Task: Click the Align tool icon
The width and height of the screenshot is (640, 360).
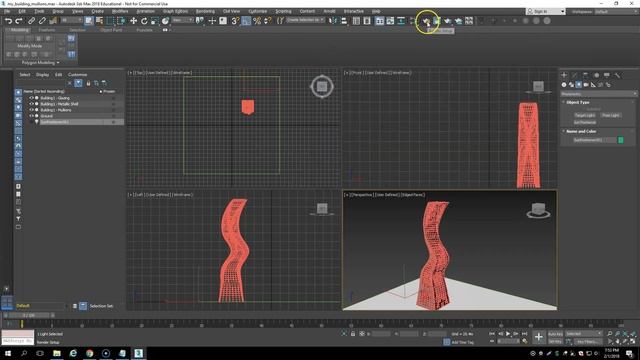Action: (x=344, y=21)
